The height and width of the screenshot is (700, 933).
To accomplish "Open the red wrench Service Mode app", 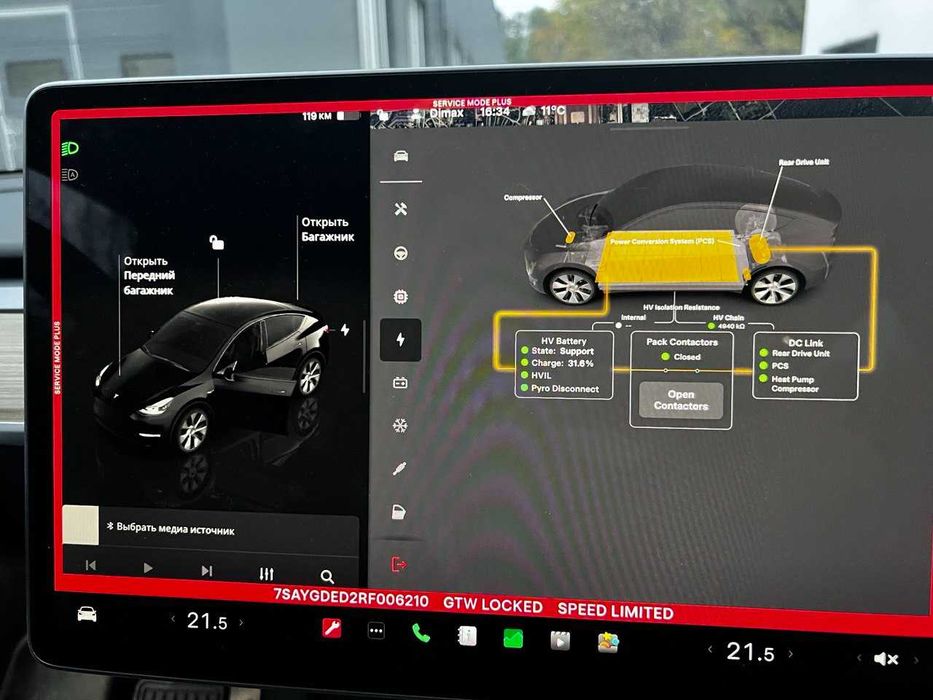I will pyautogui.click(x=331, y=628).
